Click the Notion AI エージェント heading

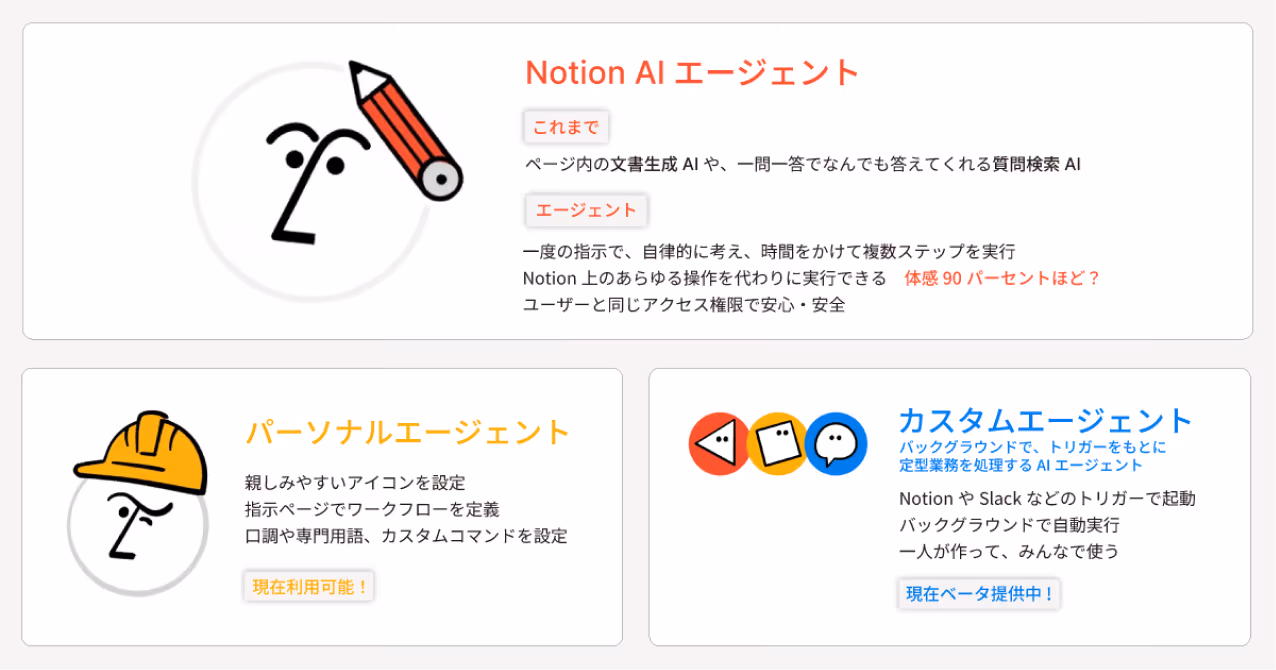point(692,72)
